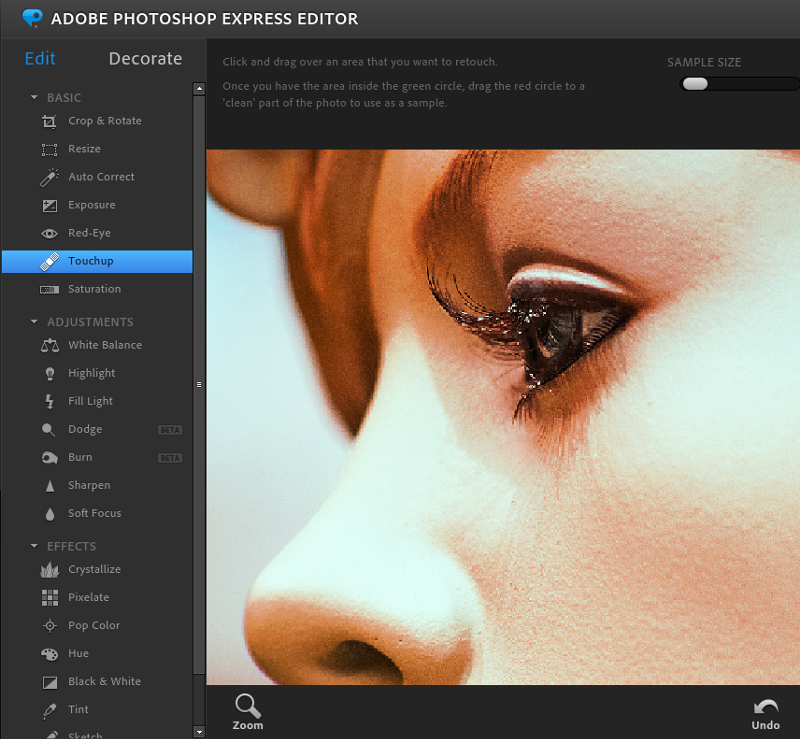The image size is (800, 739).
Task: Click the BETA badge next to Burn
Action: (x=170, y=458)
